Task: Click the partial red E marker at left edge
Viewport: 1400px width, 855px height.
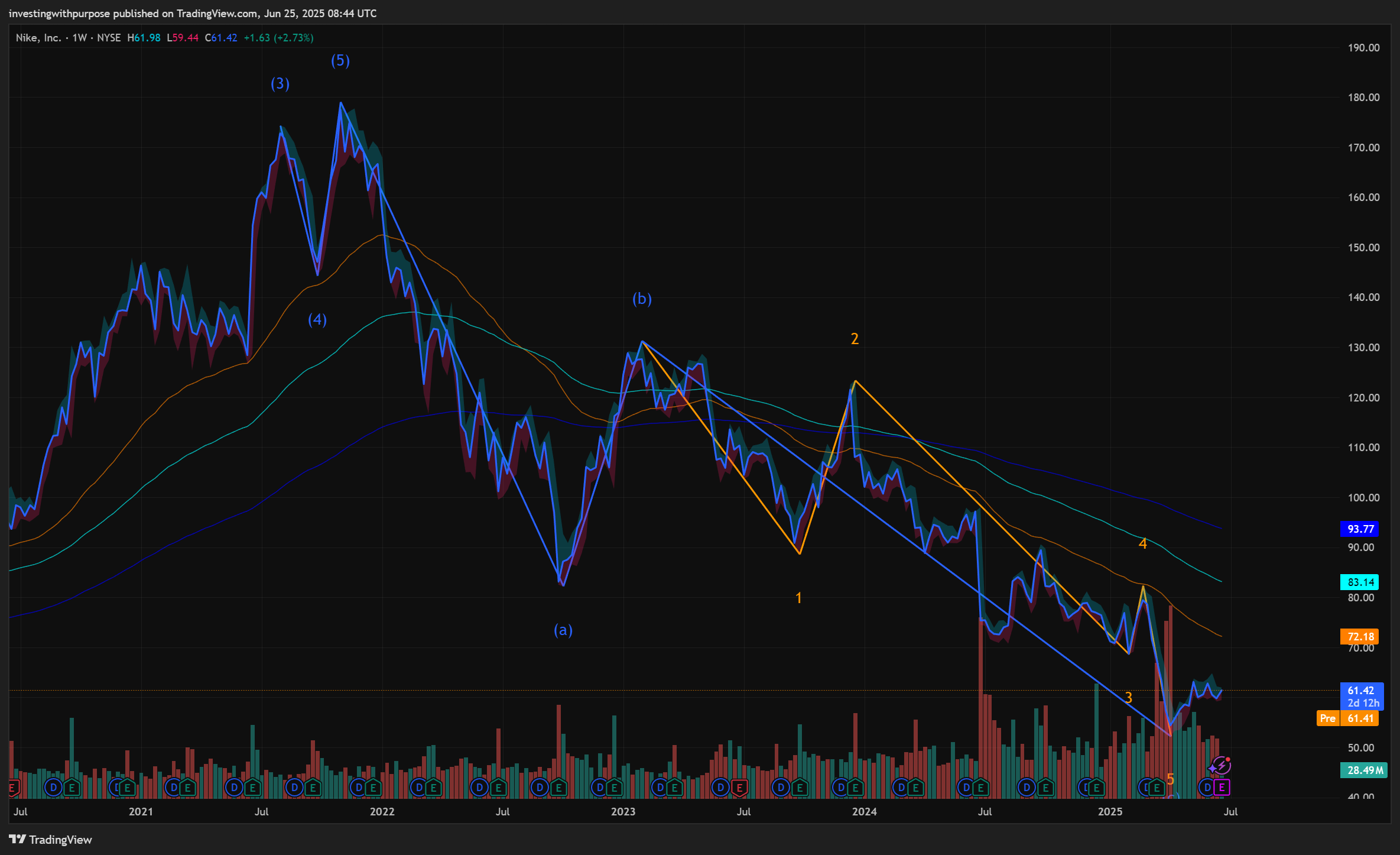Action: [x=12, y=787]
